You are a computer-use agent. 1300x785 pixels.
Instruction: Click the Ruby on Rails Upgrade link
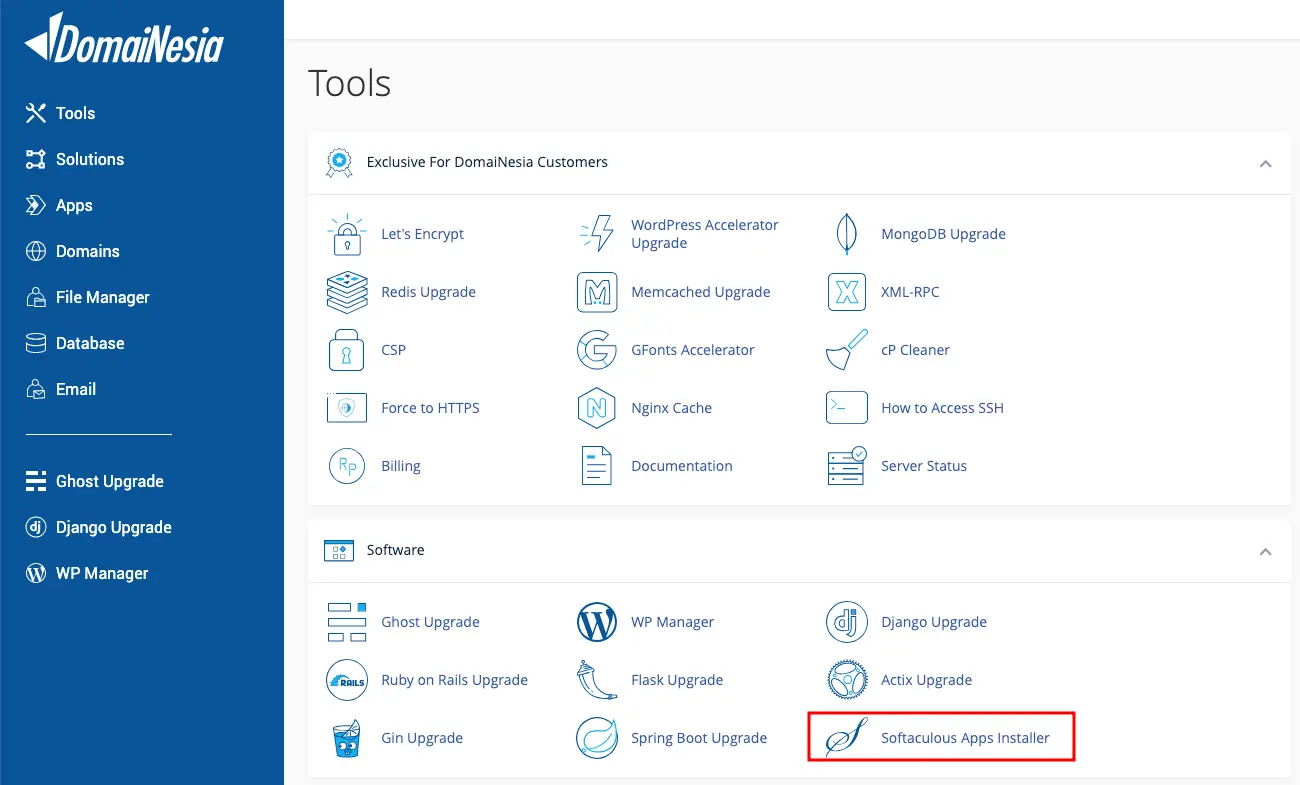point(454,680)
